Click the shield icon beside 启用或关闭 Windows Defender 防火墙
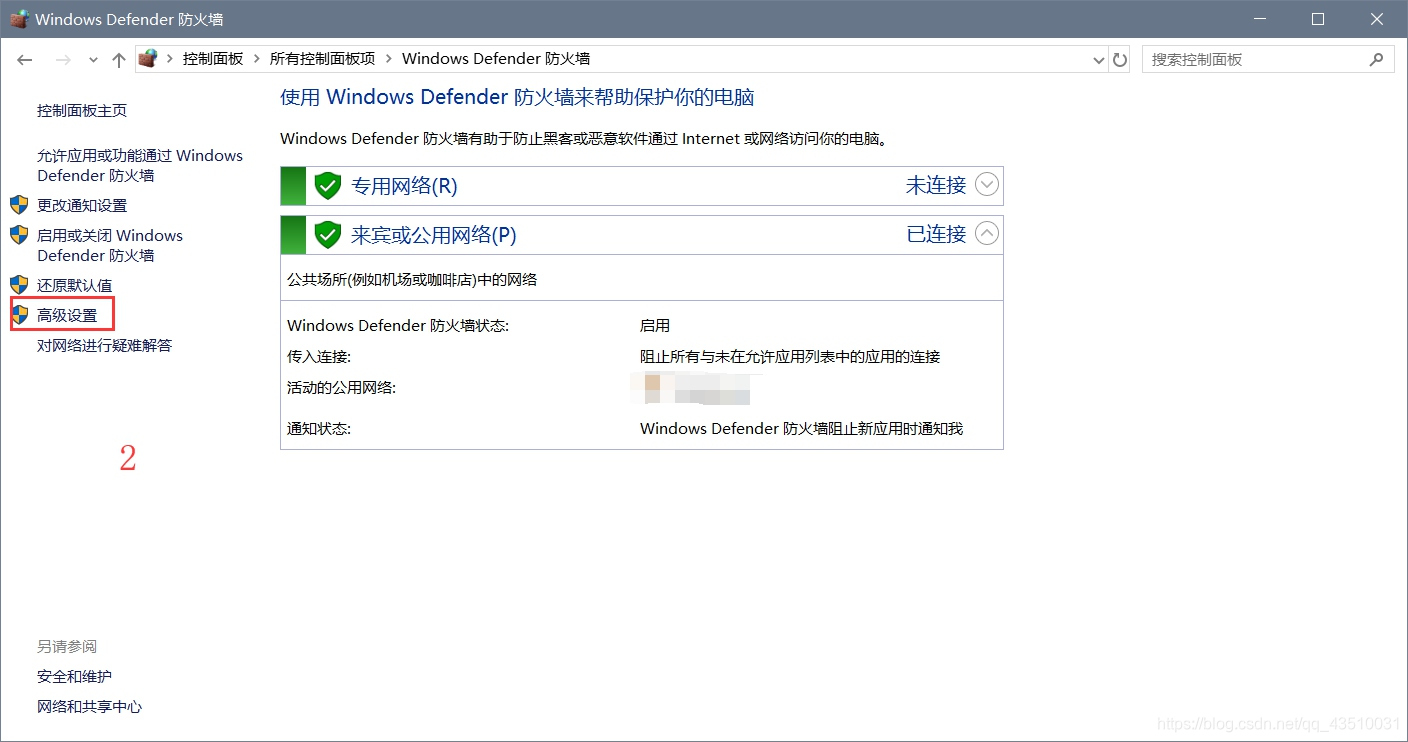1408x742 pixels. coord(19,235)
